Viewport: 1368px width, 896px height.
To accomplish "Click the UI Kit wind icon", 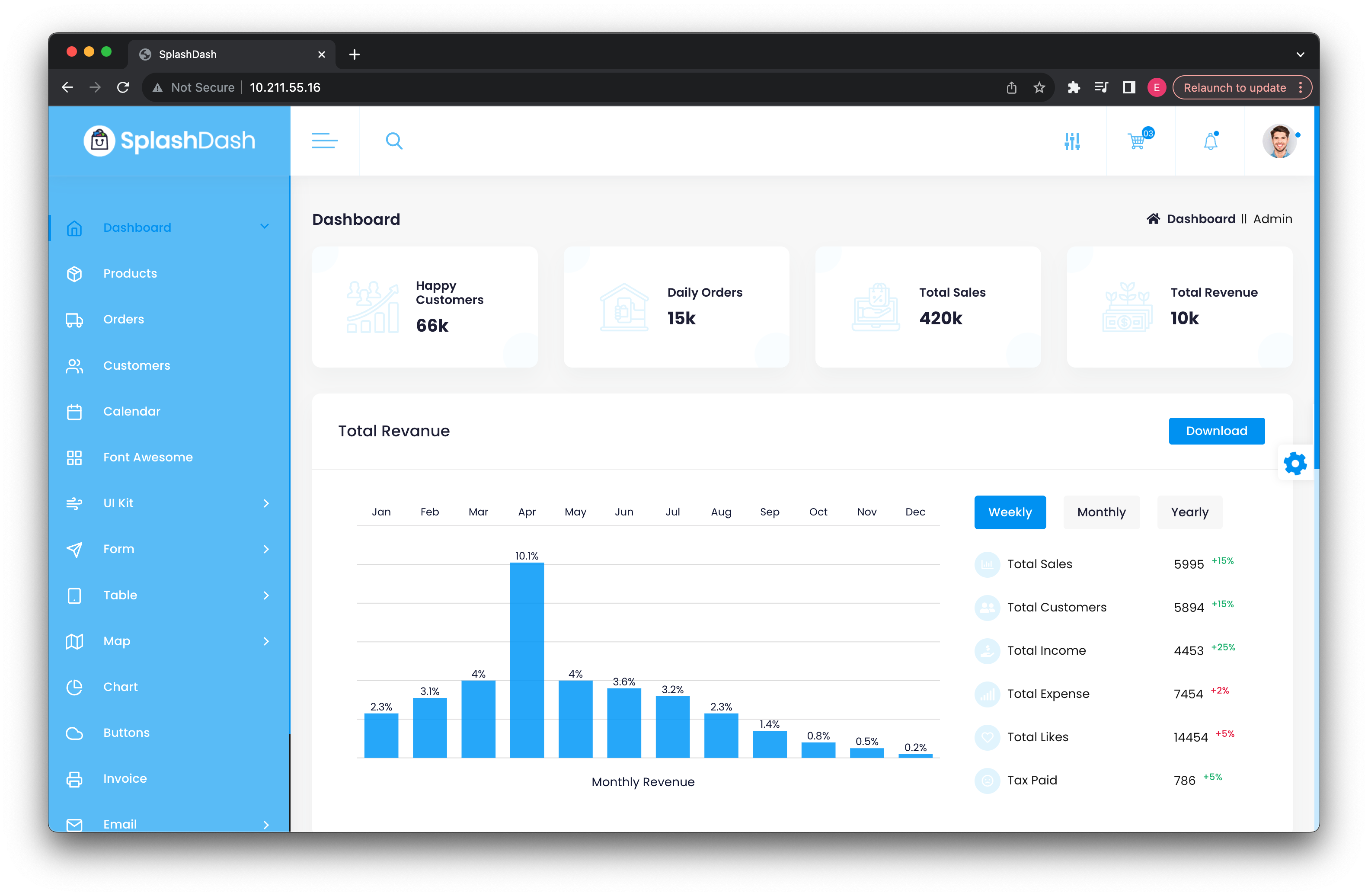I will click(74, 503).
